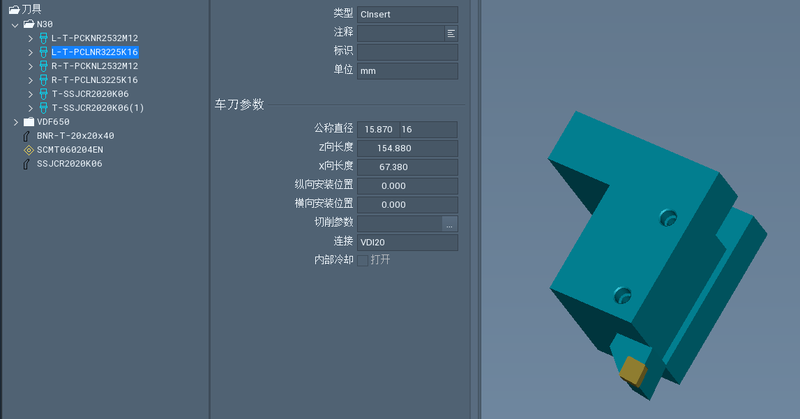Click tool holder icon for R-T-PCKNL2532M12
This screenshot has width=800, height=419.
(43, 66)
